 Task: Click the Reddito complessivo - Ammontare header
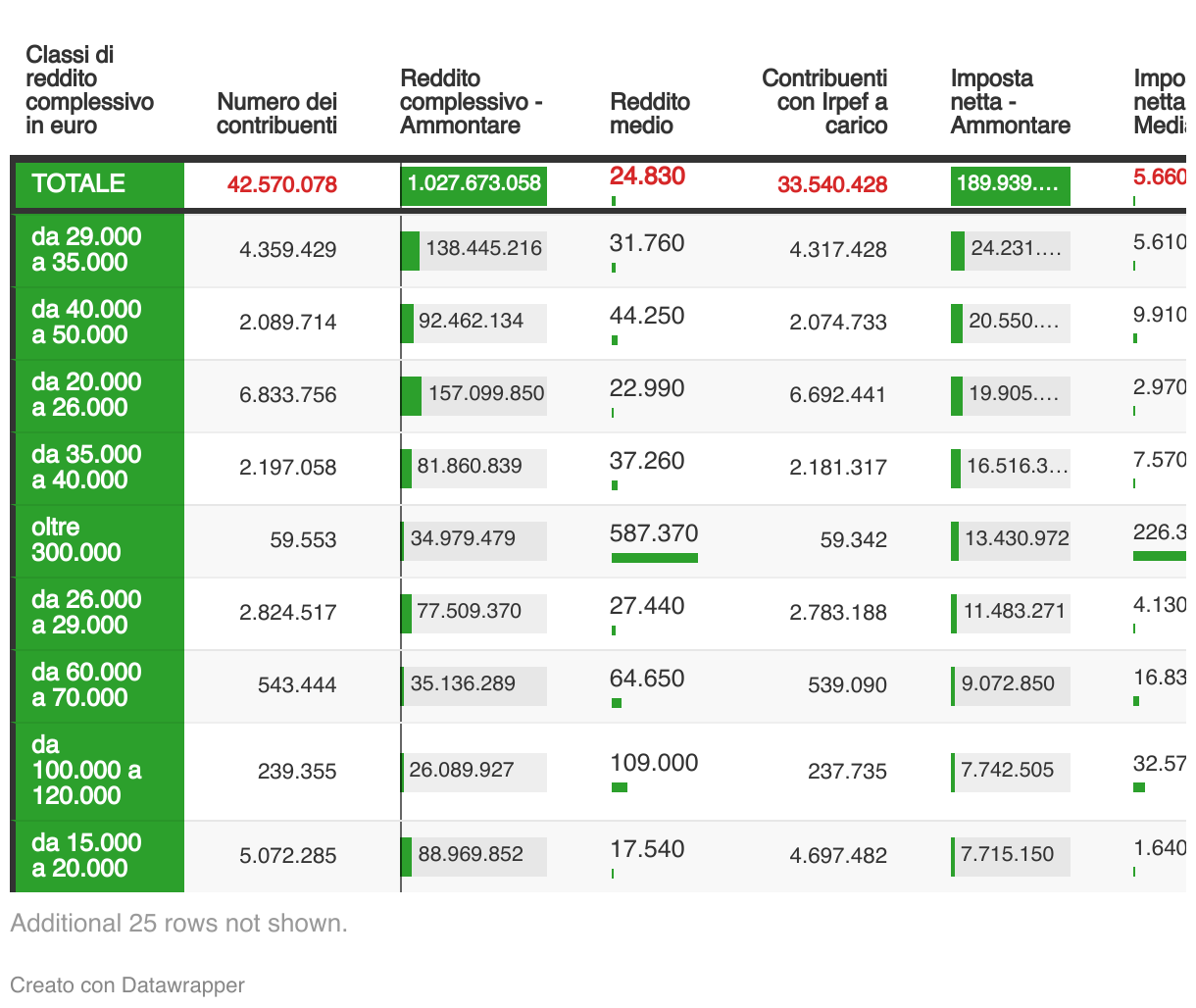click(471, 102)
